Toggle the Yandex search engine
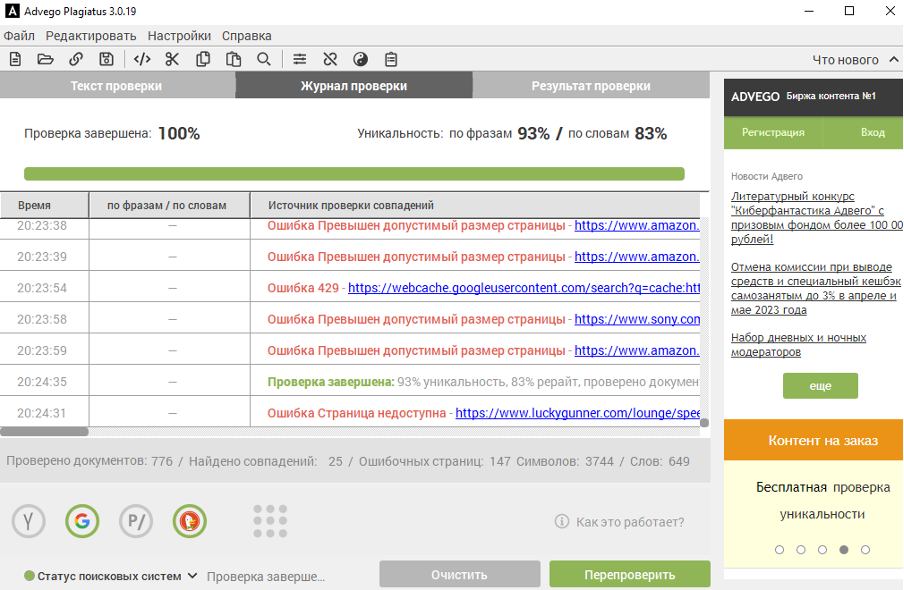 tap(28, 521)
